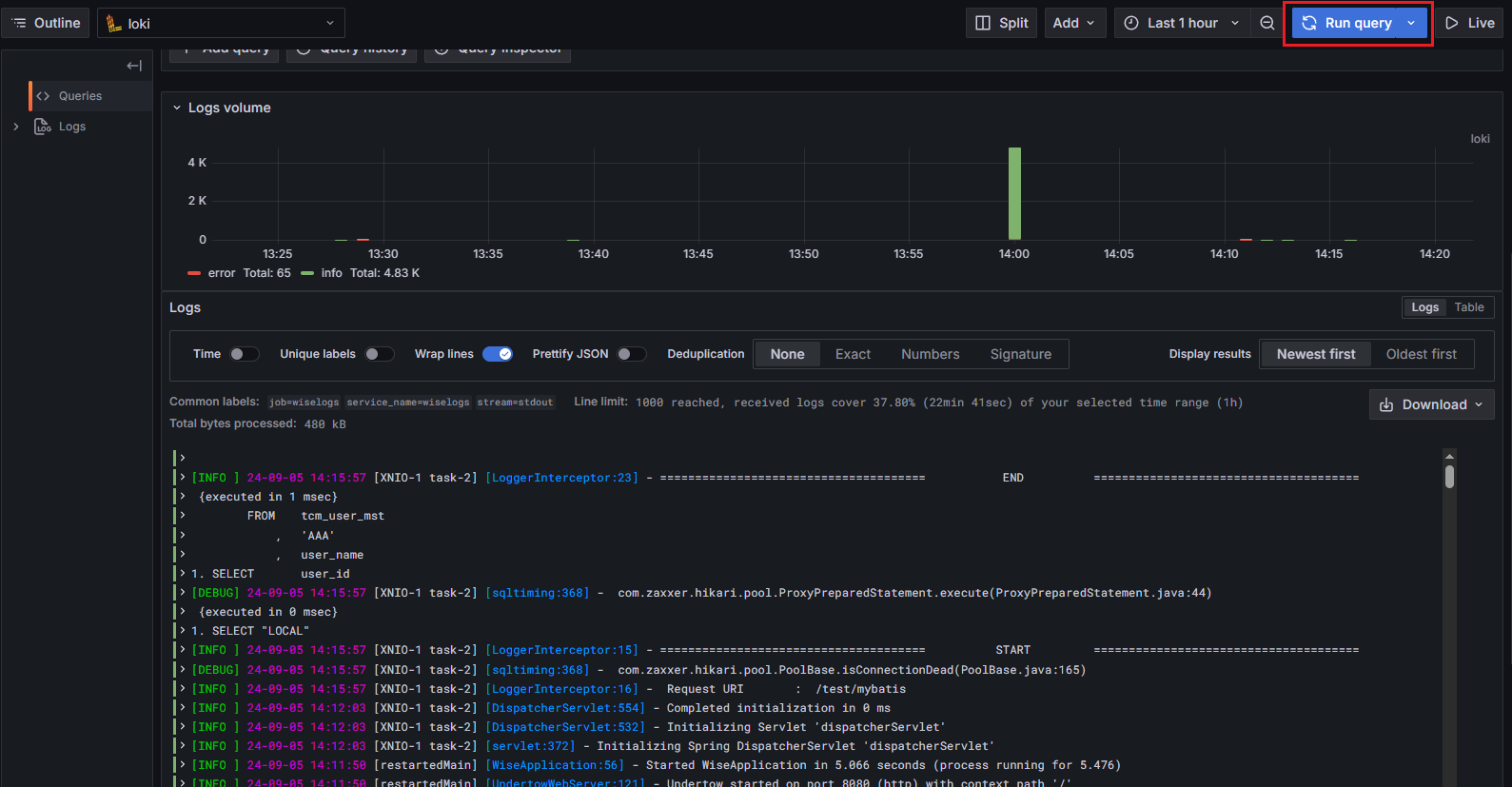Image resolution: width=1512 pixels, height=787 pixels.
Task: Click the "Initializing Servlet 'dispatcherServlet'" log line
Action: [568, 727]
